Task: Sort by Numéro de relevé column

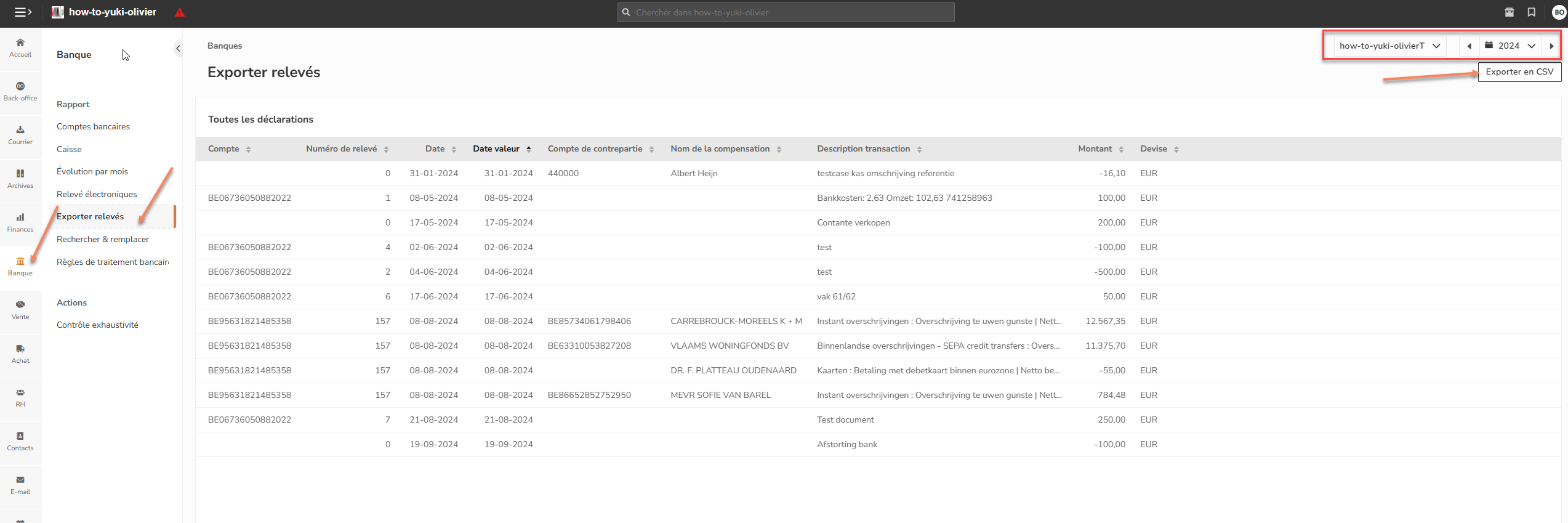Action: pos(347,149)
